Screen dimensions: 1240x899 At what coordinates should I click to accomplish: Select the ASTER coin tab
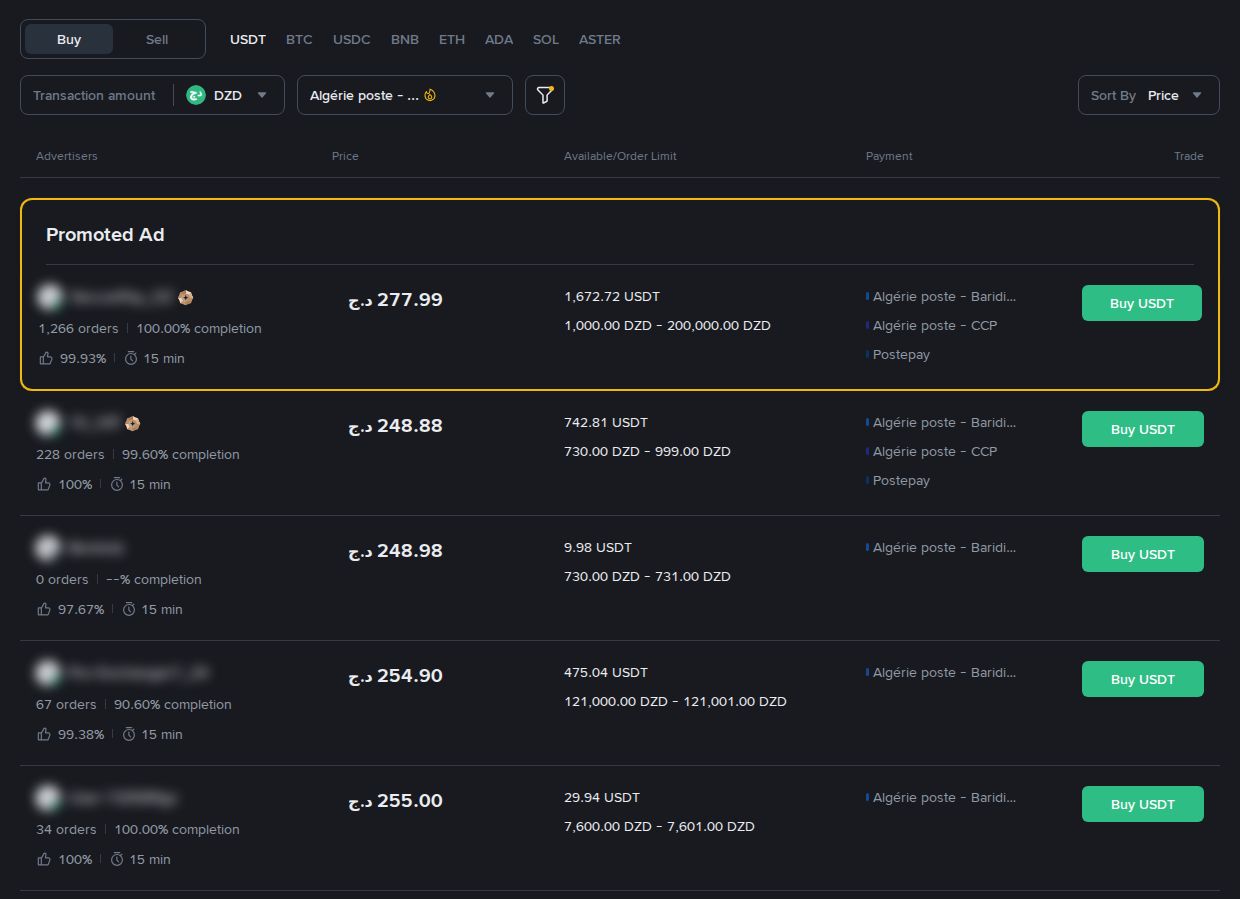tap(600, 40)
